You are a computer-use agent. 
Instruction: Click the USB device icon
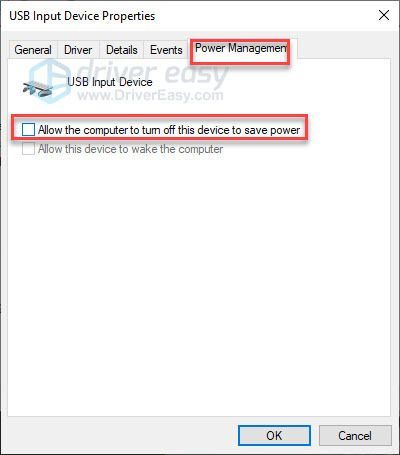coord(38,88)
